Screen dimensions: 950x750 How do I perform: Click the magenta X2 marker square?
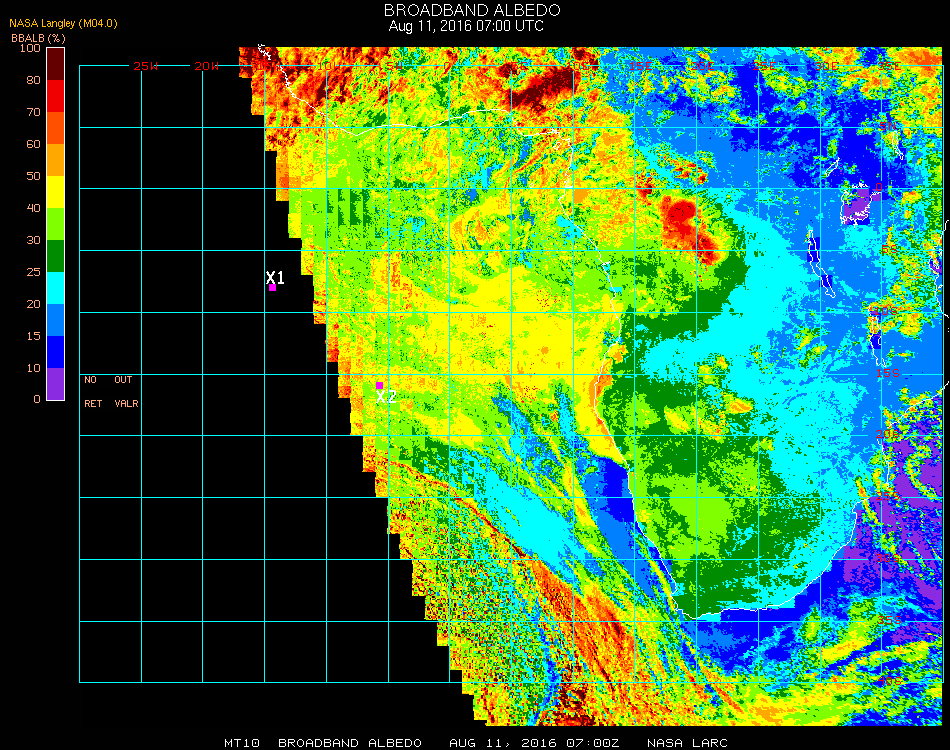(379, 385)
